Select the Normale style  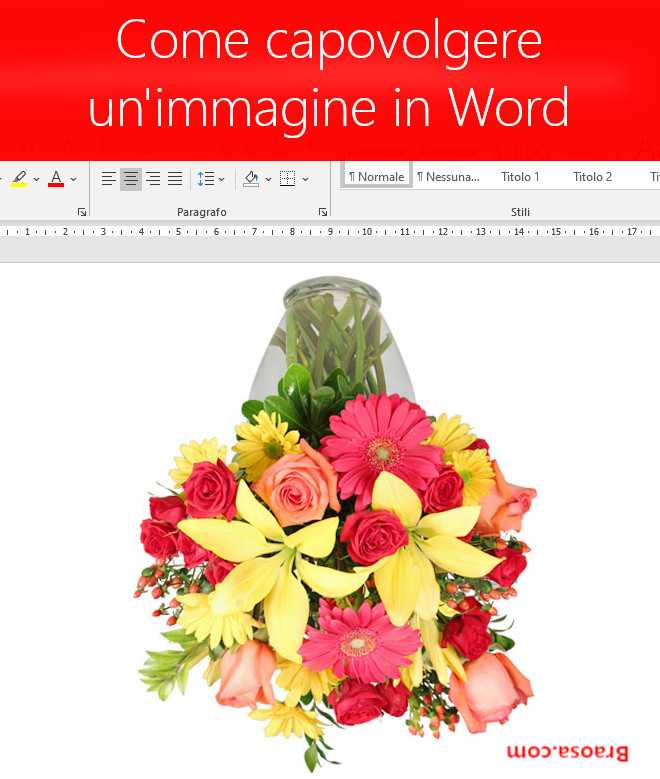[376, 177]
